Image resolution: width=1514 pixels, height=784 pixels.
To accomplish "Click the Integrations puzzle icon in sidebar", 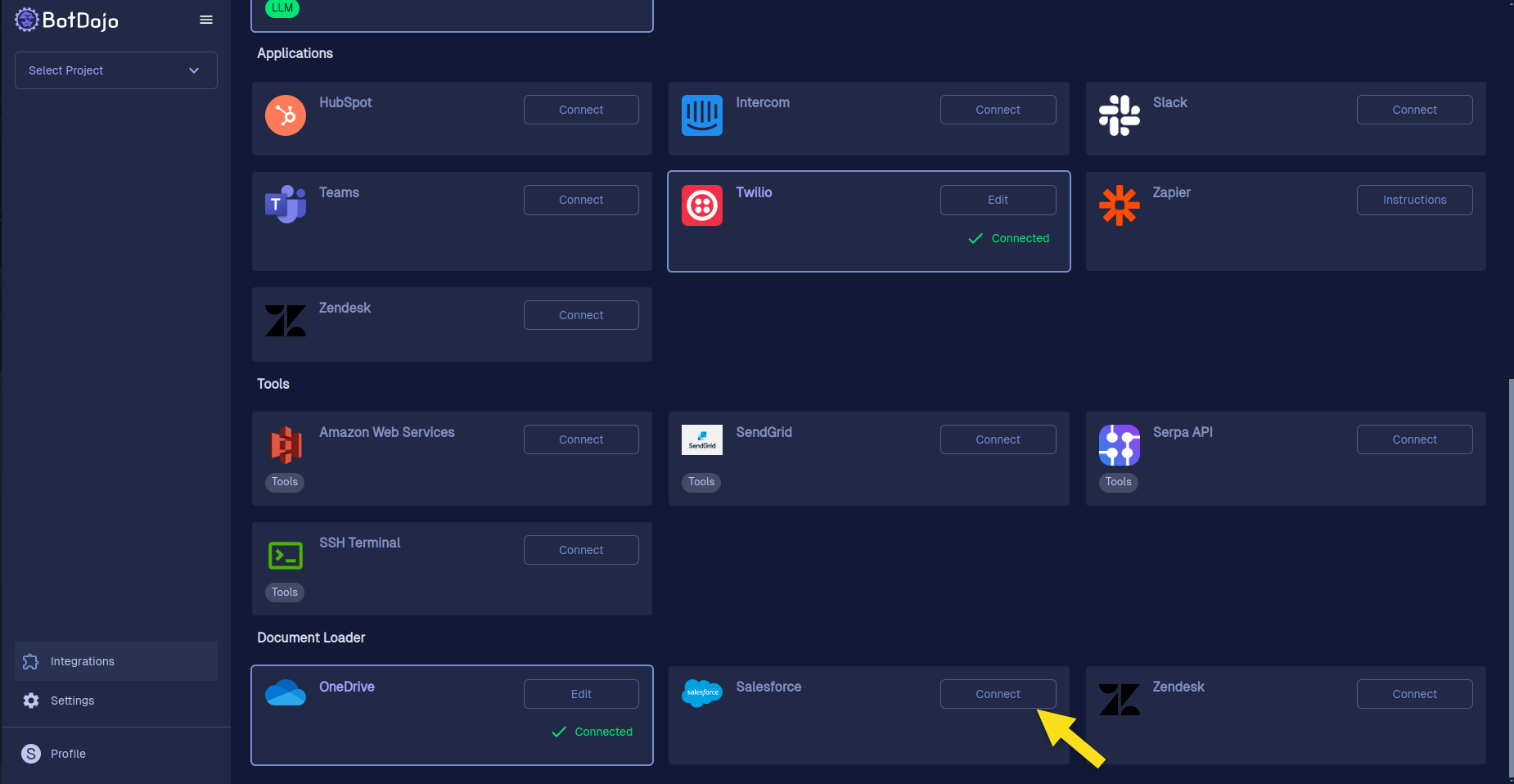I will [31, 661].
